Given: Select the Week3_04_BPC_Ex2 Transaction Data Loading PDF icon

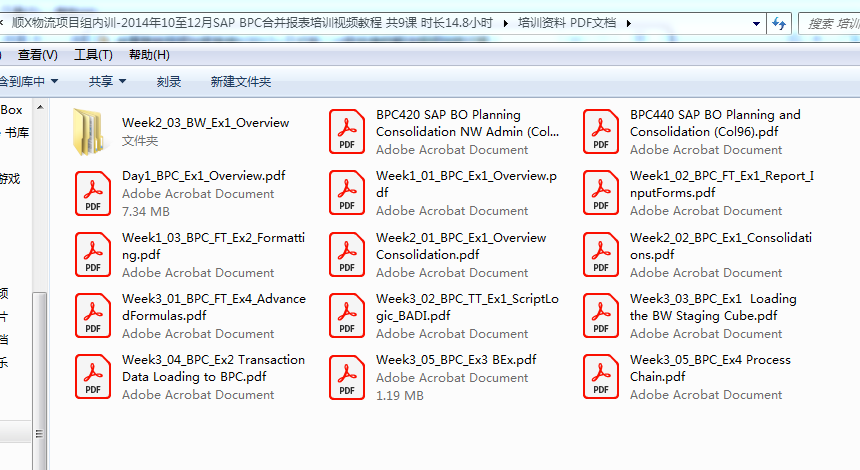Looking at the screenshot, I should 93,377.
